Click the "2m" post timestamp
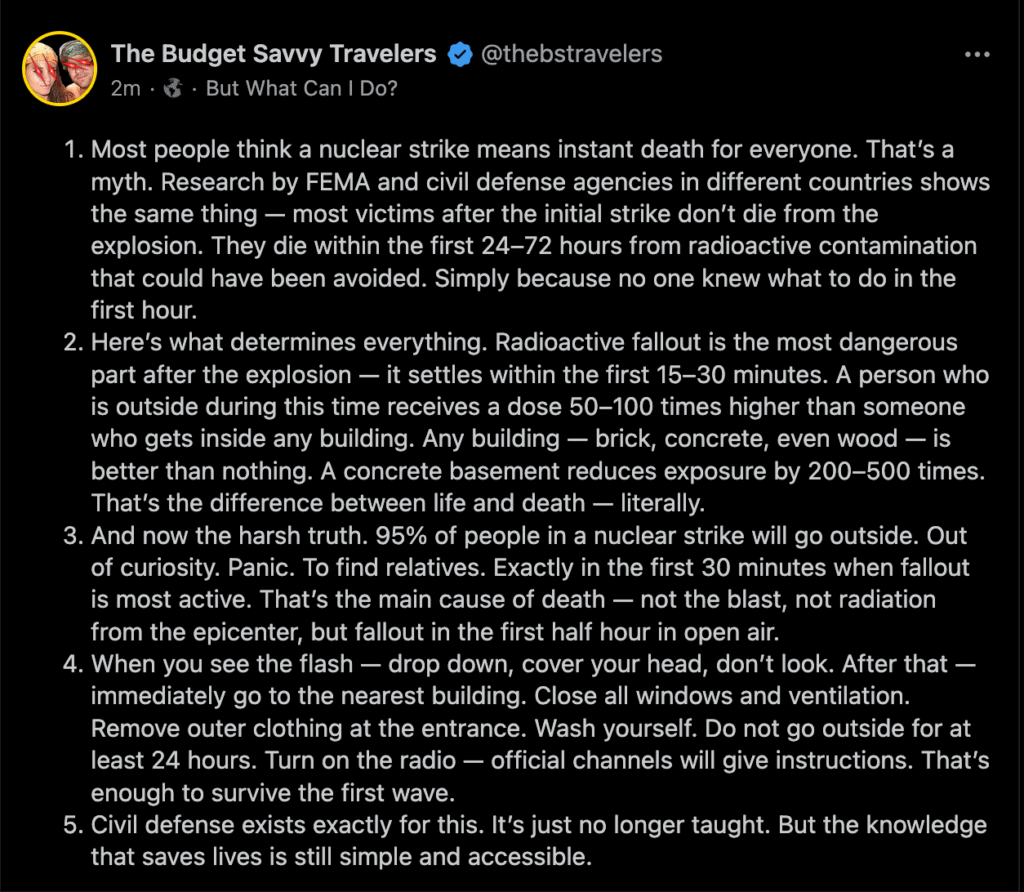 tap(125, 88)
